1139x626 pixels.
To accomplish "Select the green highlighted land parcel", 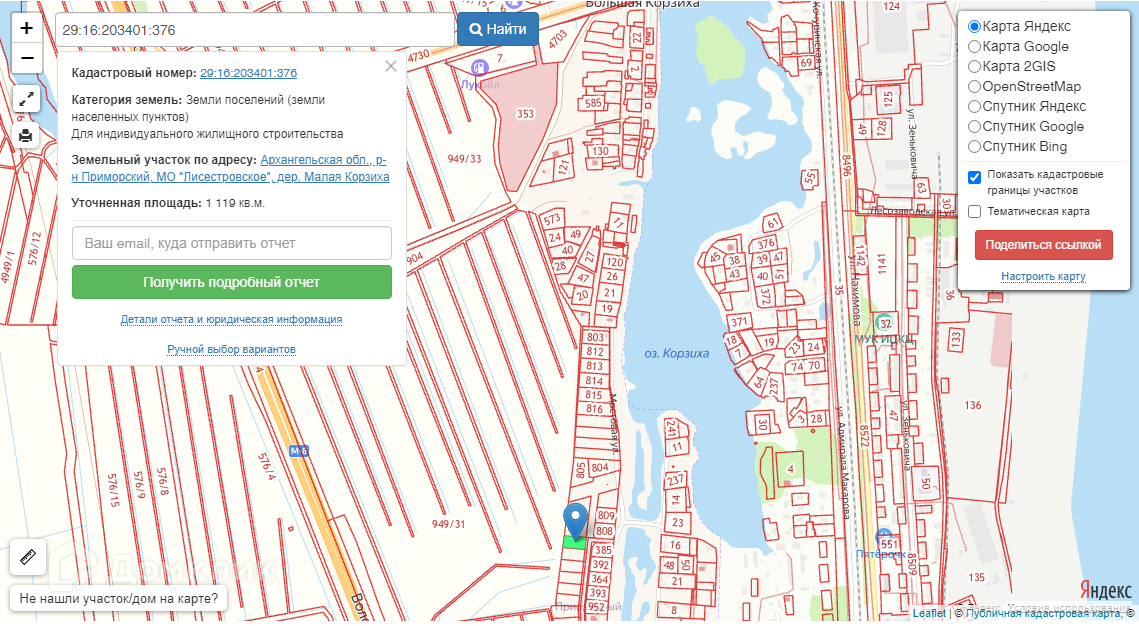I will [575, 542].
